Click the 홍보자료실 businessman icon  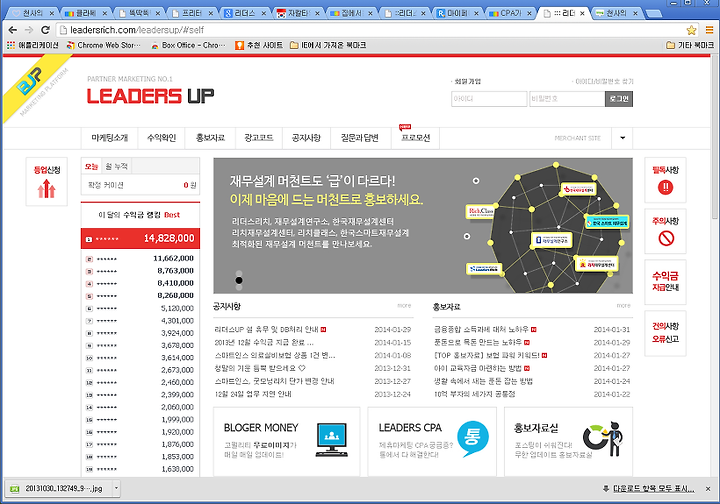(x=603, y=438)
